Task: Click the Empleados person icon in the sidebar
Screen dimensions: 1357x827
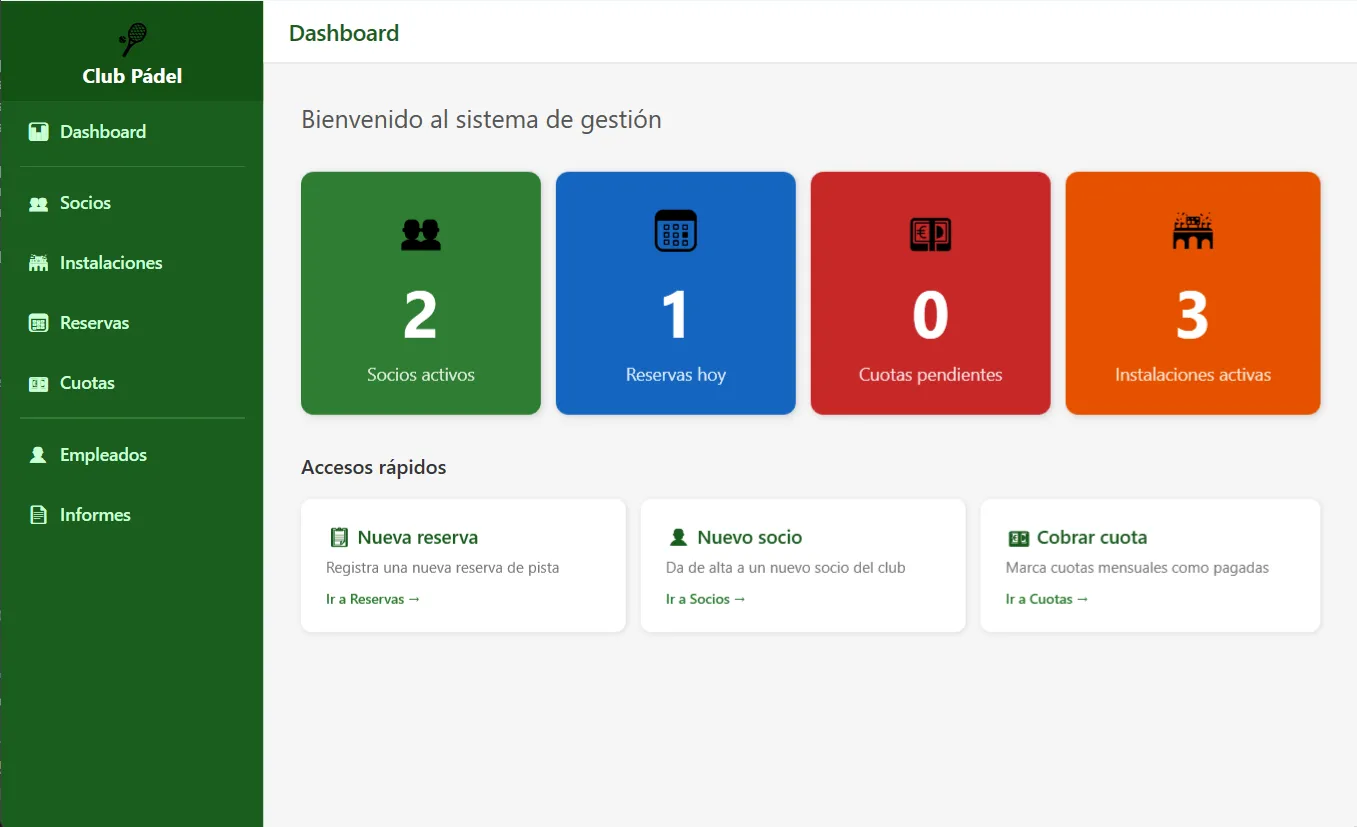Action: [x=38, y=455]
